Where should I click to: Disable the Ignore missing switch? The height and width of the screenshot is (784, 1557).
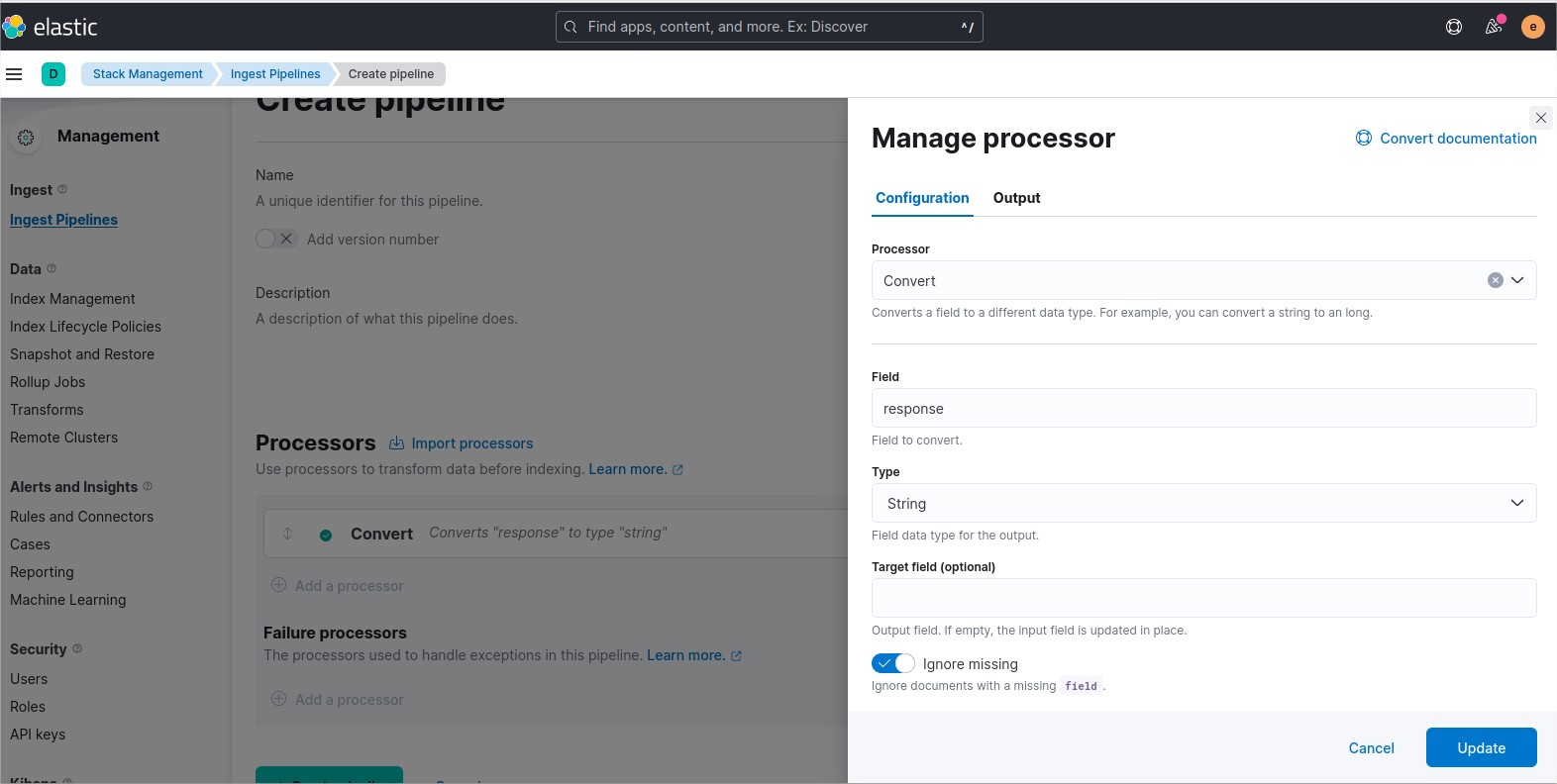click(x=892, y=663)
